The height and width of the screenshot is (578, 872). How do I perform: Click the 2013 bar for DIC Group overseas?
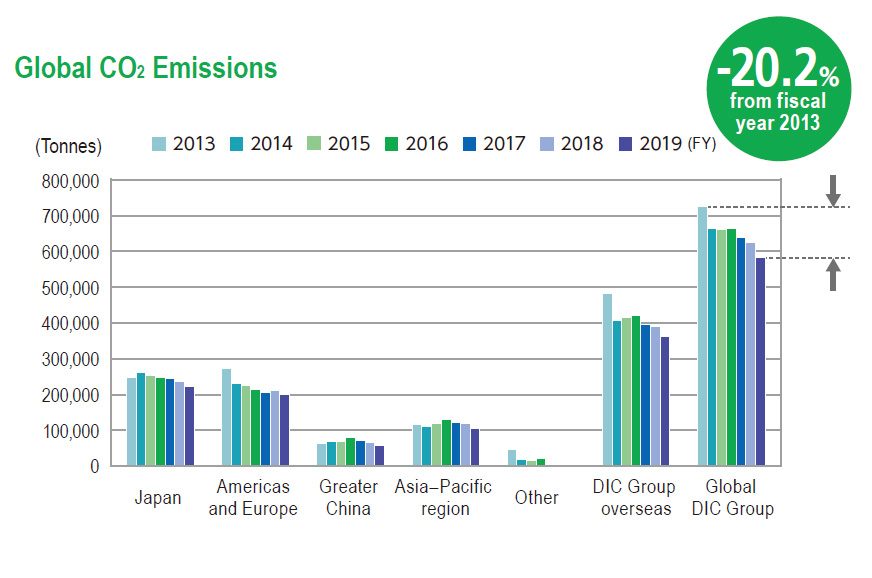tap(607, 379)
